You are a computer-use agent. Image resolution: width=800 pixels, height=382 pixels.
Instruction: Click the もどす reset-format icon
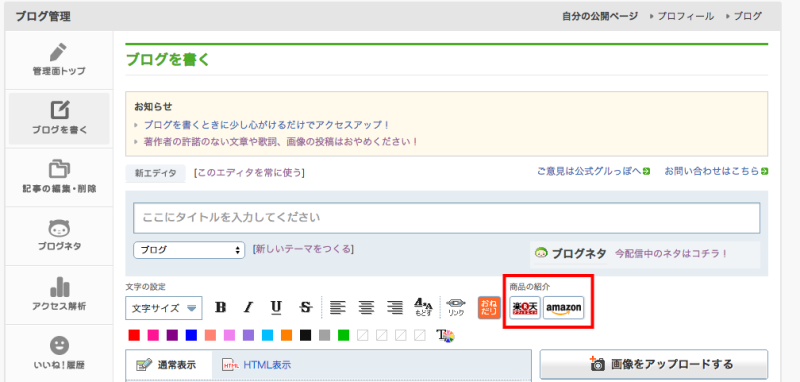(423, 308)
